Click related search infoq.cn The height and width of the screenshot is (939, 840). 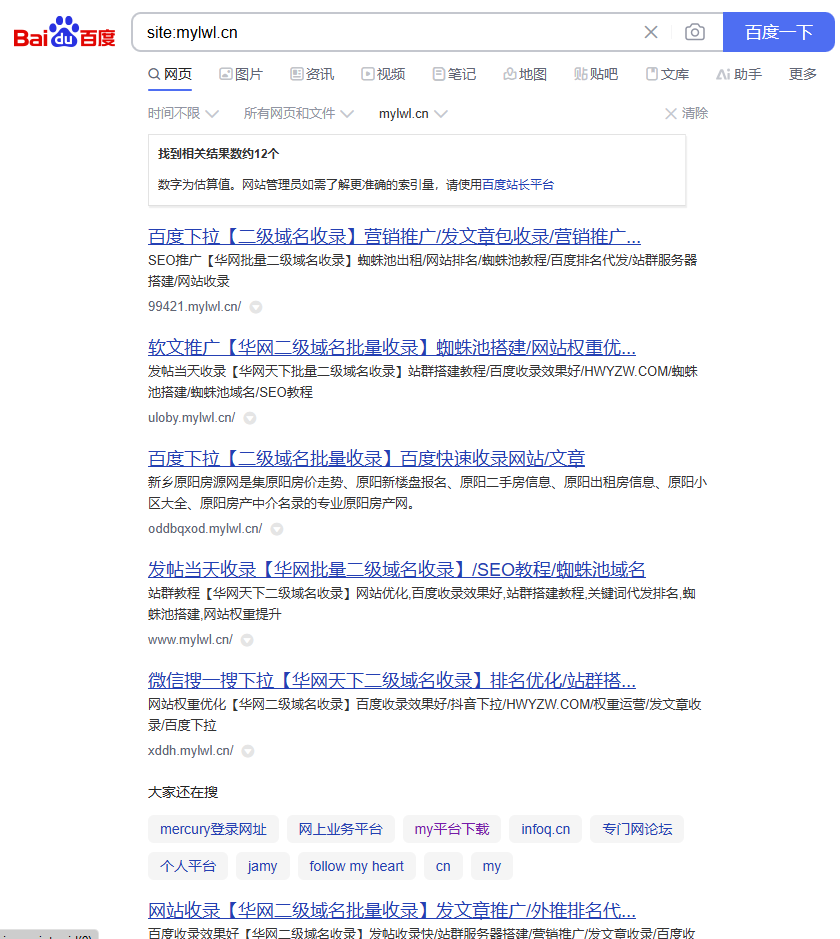[545, 829]
